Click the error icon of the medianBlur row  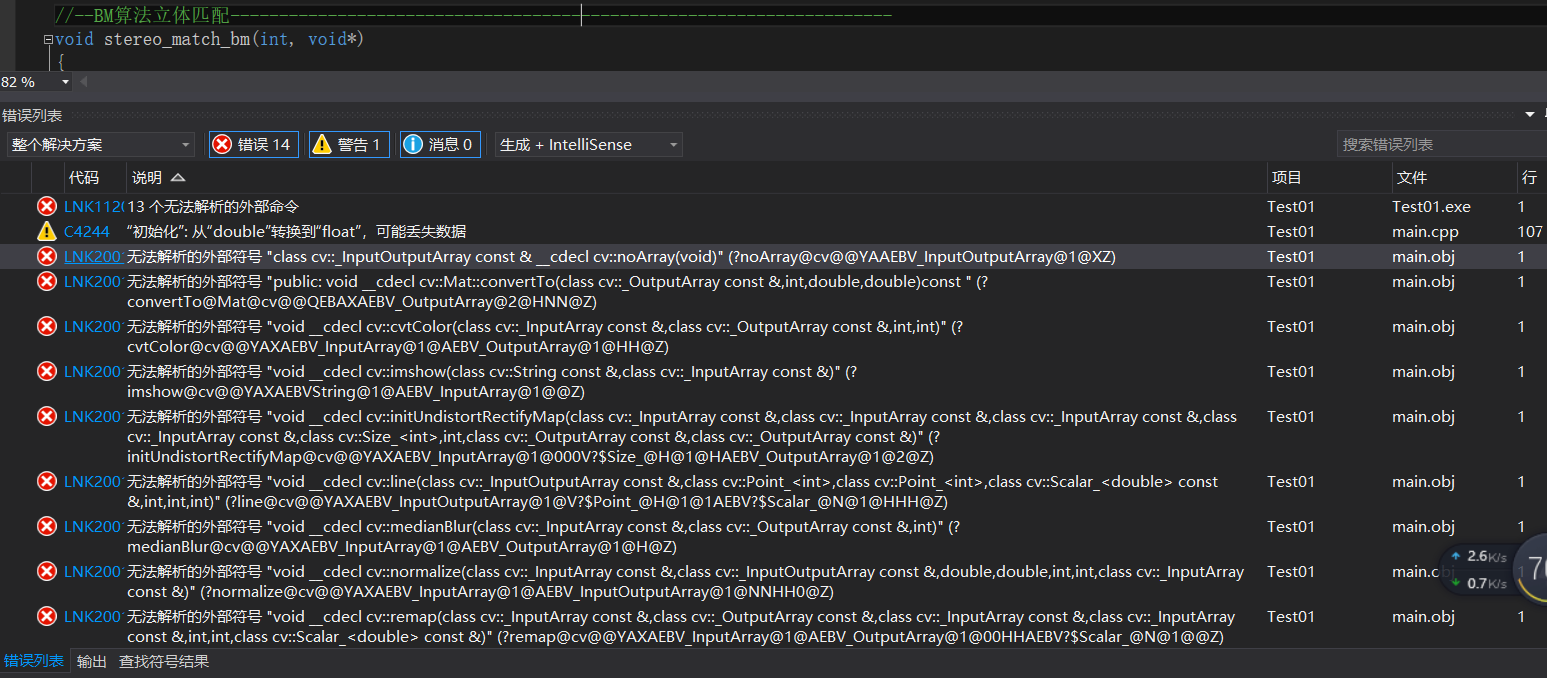click(x=46, y=527)
